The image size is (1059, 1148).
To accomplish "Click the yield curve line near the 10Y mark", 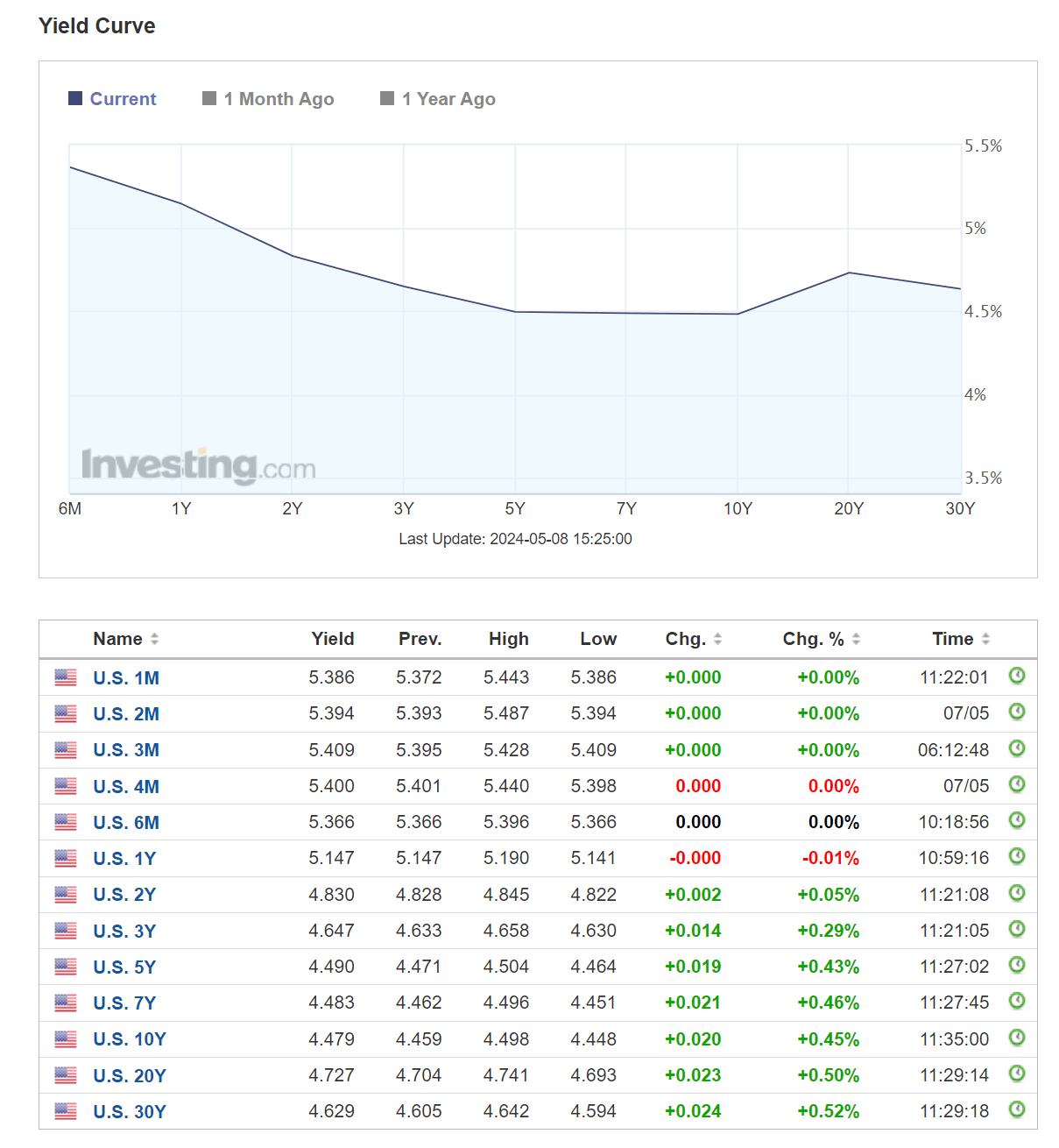I will click(738, 313).
